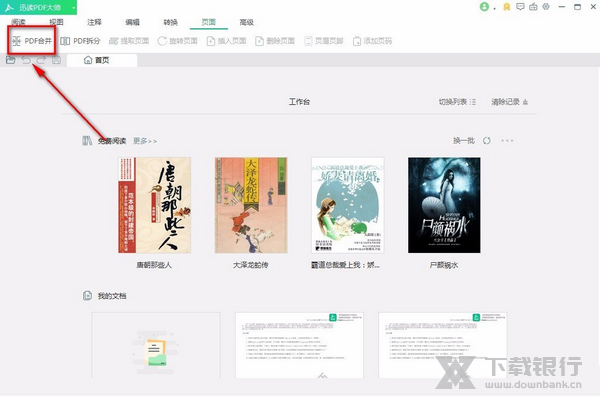
Task: Click the list icon beside 切换列表
Action: point(473,102)
